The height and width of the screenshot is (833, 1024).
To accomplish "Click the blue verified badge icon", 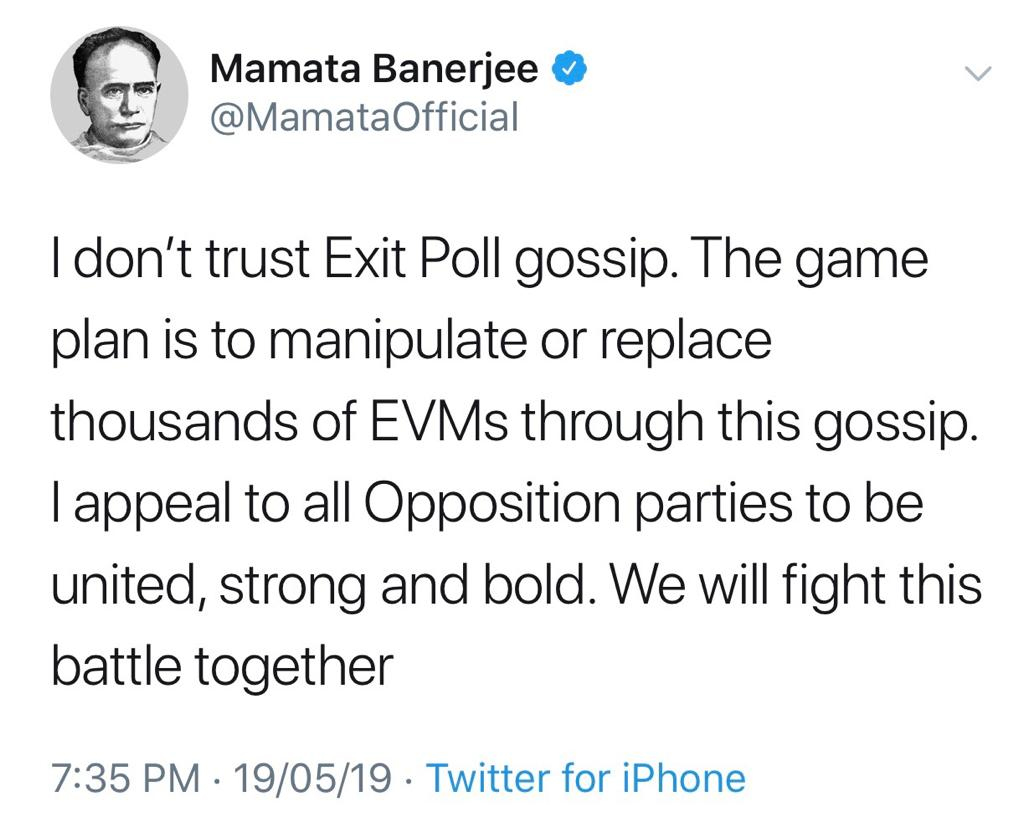I will point(570,68).
